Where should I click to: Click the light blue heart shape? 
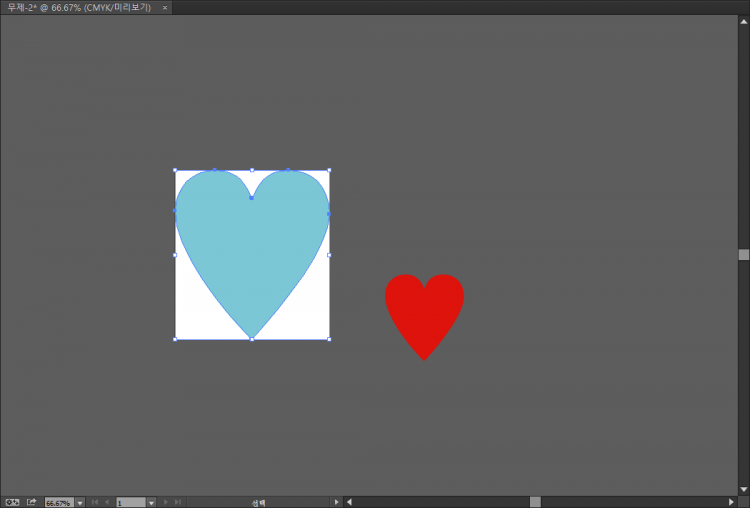pos(251,250)
